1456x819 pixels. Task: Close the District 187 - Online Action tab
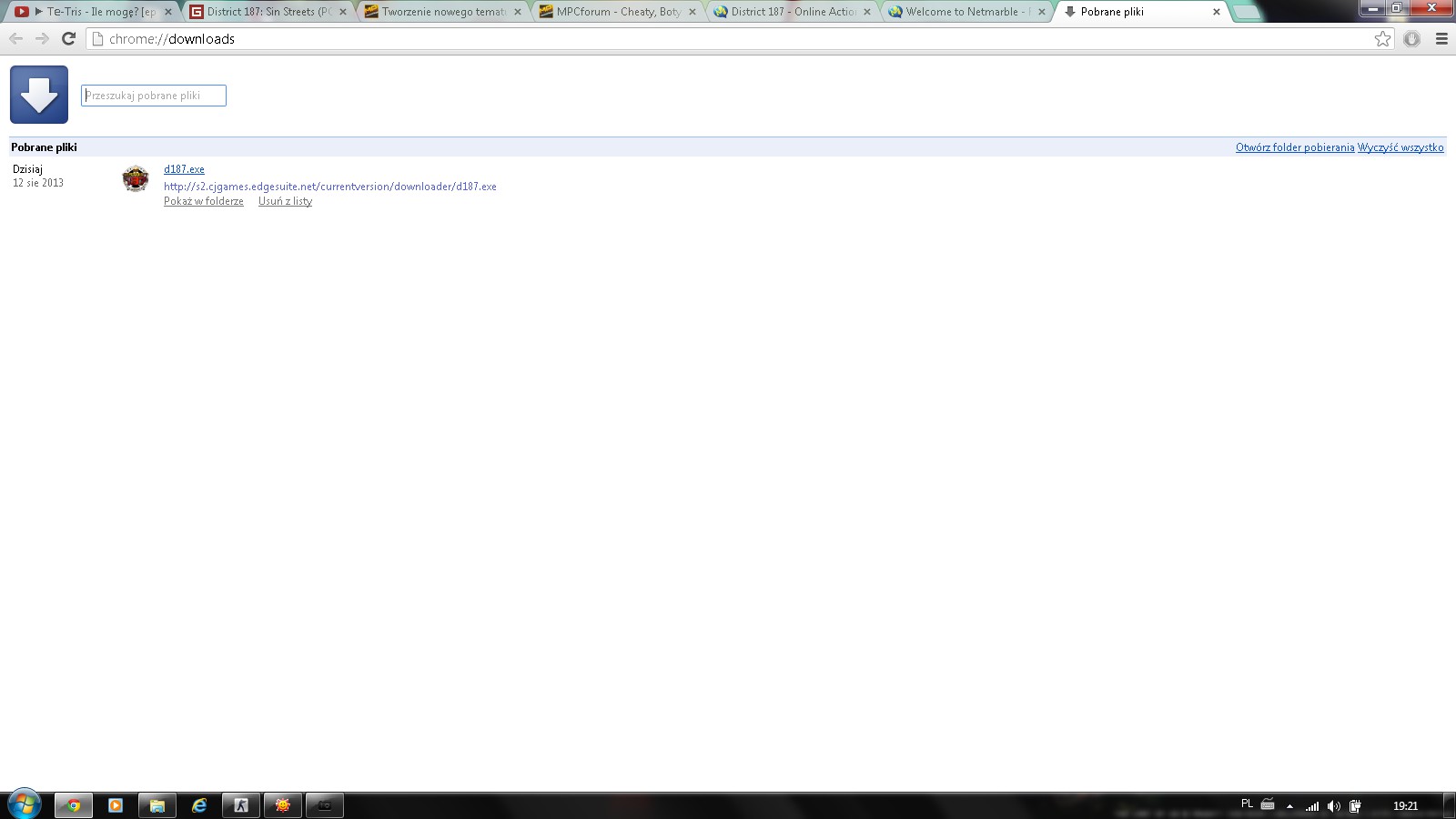pos(867,12)
